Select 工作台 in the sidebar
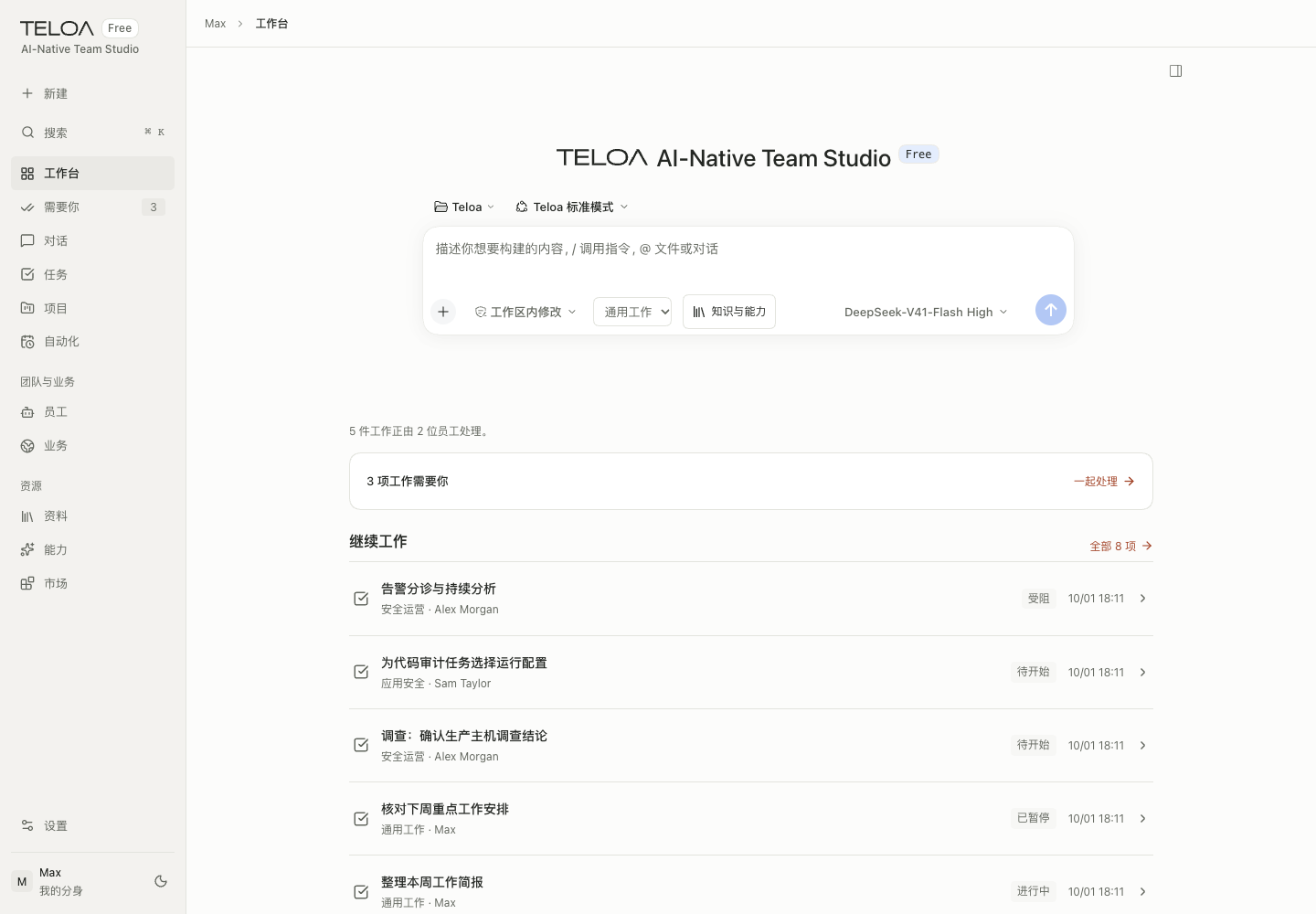Screen dimensions: 1316x914 92,174
